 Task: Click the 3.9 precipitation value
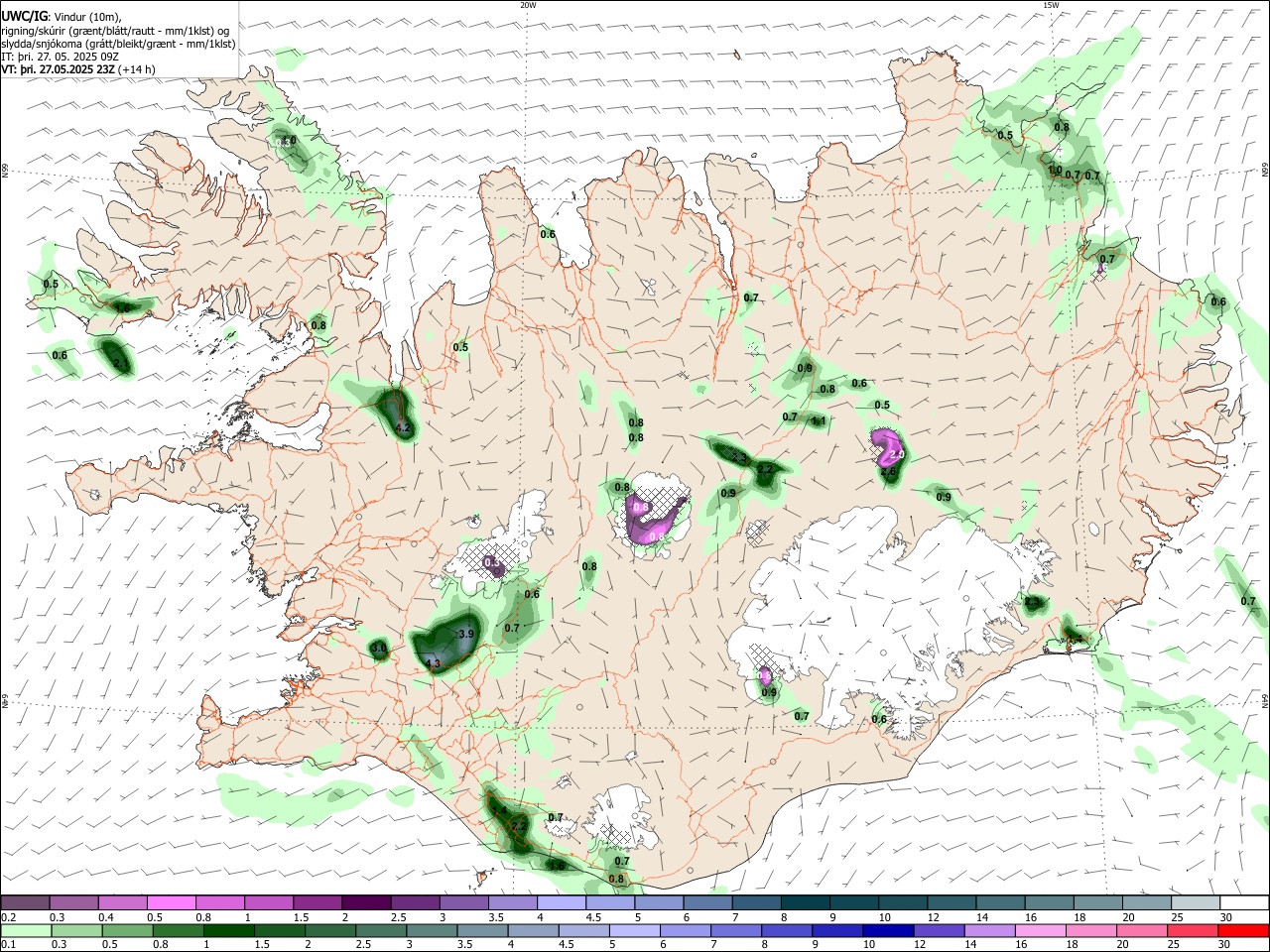(x=465, y=634)
